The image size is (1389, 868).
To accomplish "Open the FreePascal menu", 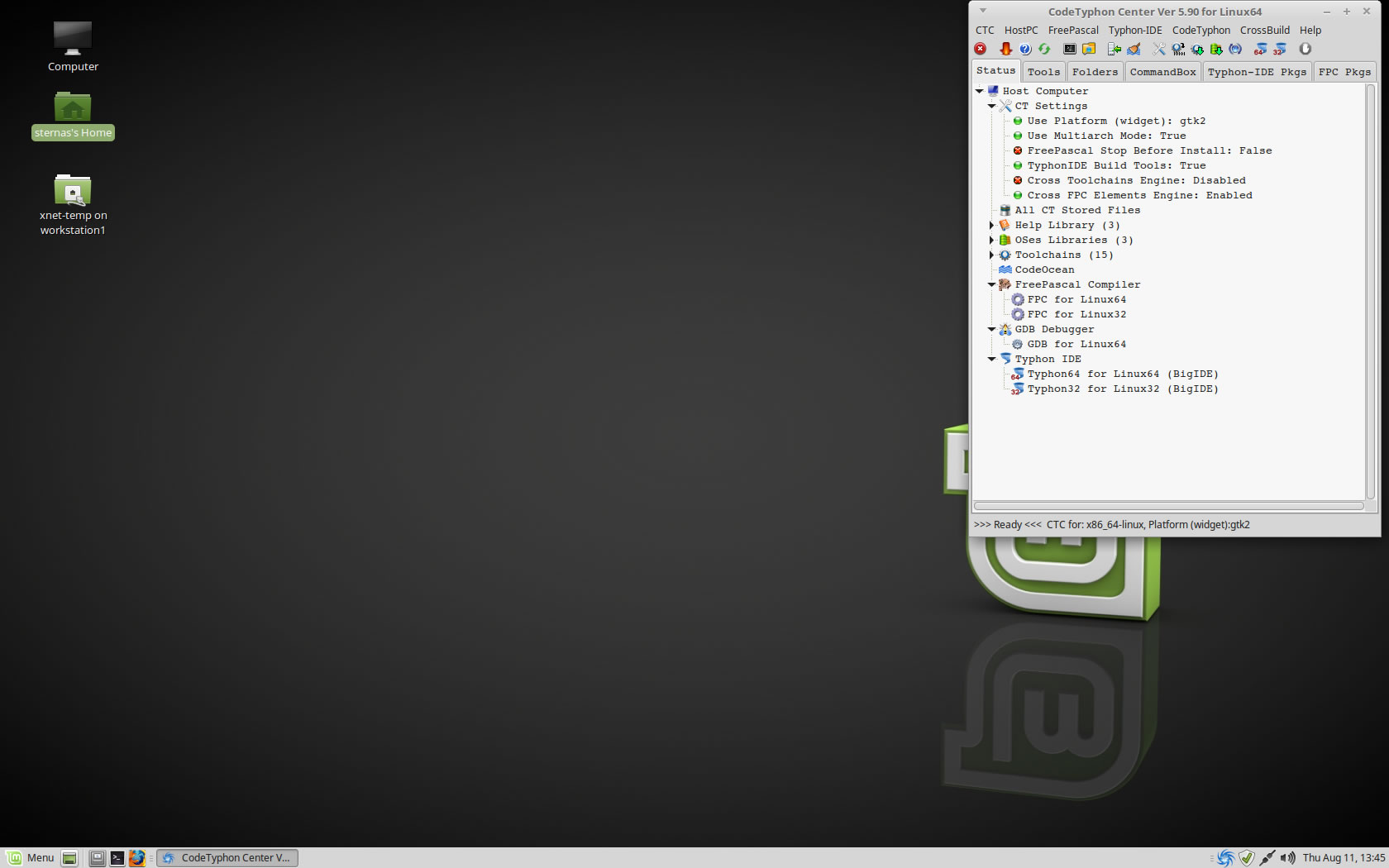I will [1073, 30].
